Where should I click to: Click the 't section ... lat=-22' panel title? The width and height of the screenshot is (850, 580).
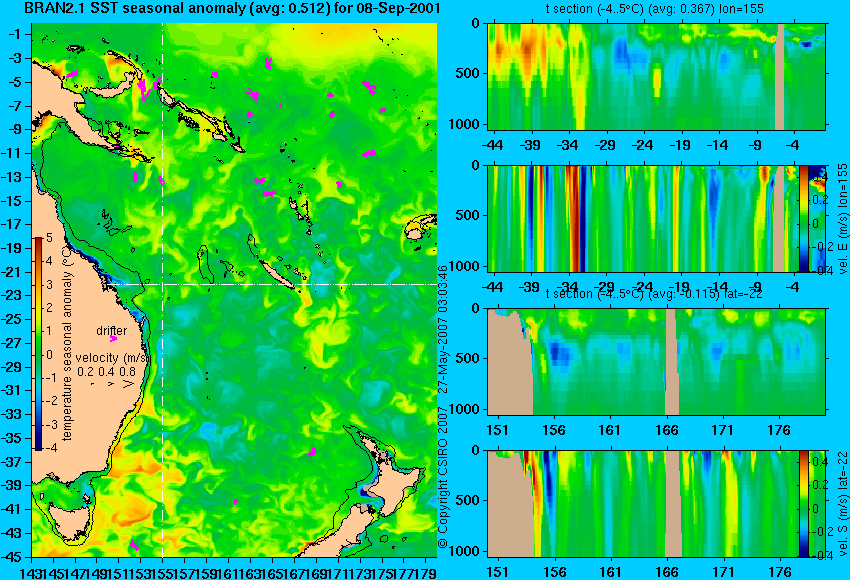coord(654,294)
